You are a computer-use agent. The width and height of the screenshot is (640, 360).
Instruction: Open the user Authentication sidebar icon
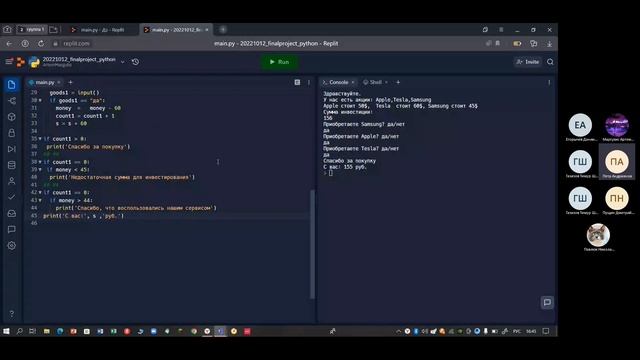pyautogui.click(x=11, y=181)
